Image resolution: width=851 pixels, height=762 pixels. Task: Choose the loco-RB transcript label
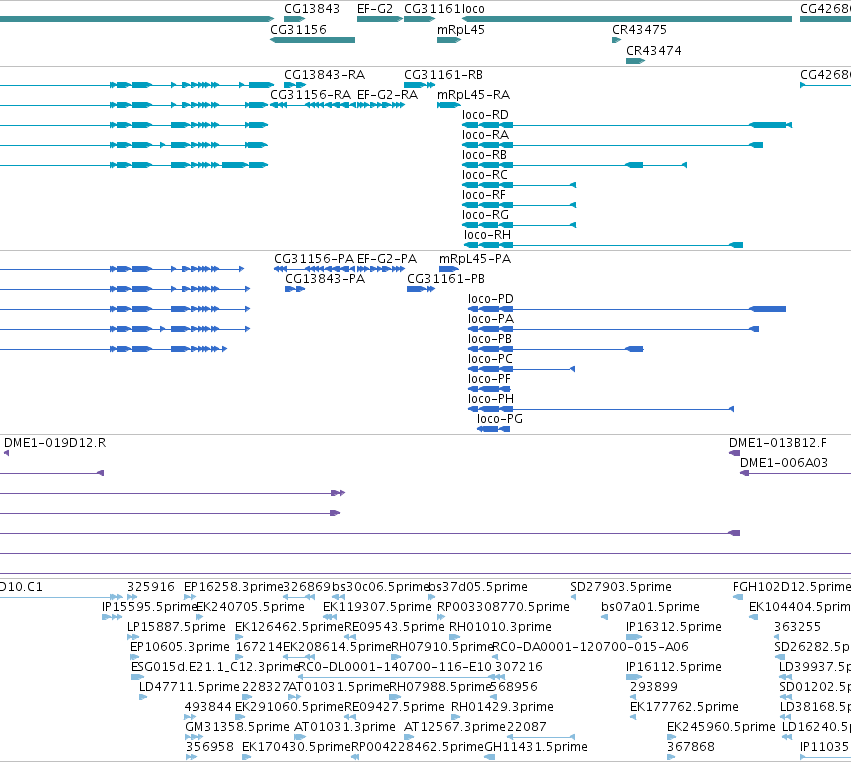[x=484, y=155]
